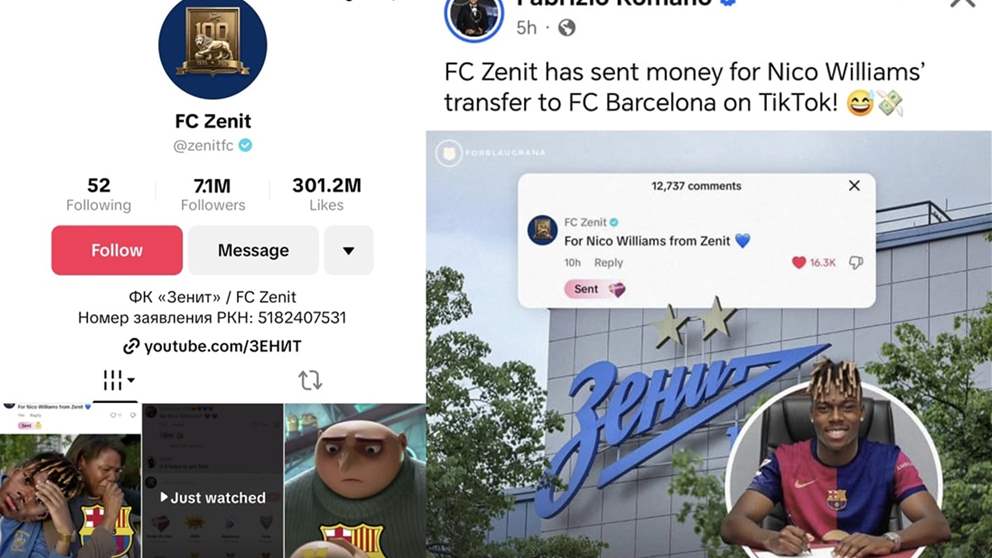This screenshot has width=992, height=558.
Task: Close the 12,737 comments panel
Action: 854,185
